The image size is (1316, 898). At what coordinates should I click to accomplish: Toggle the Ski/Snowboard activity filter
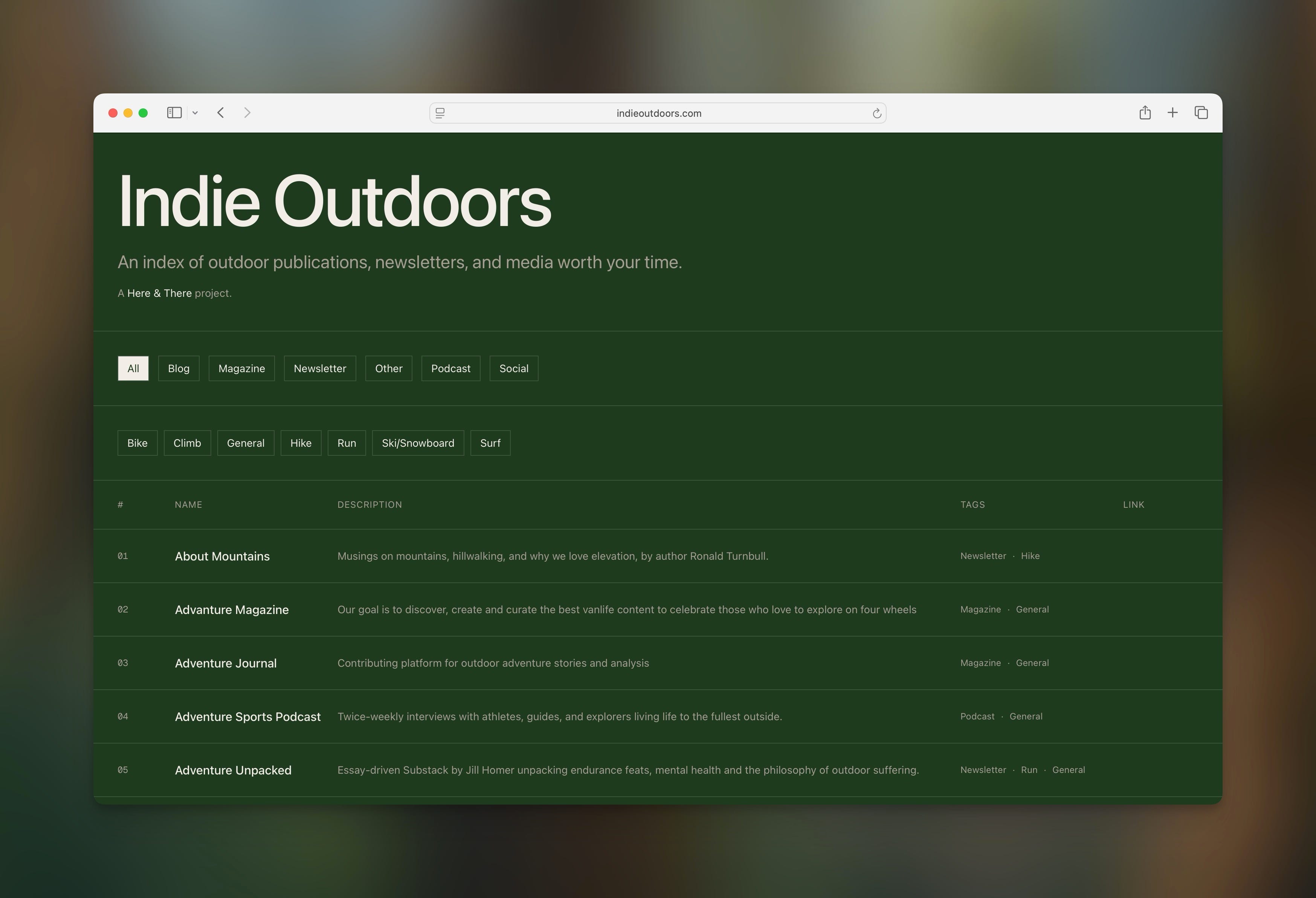417,443
